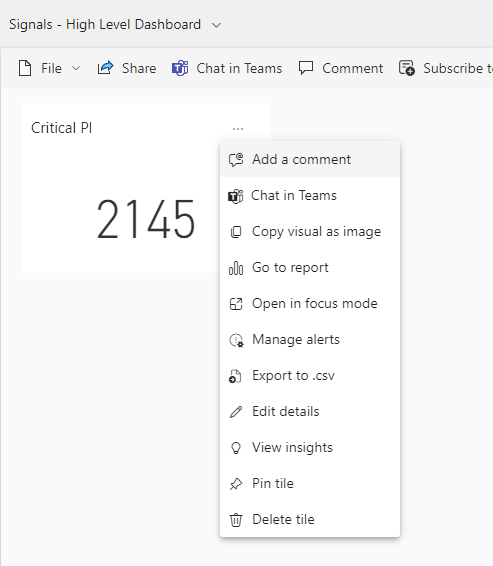Click the Export to .csv icon
493x566 pixels.
coord(235,376)
